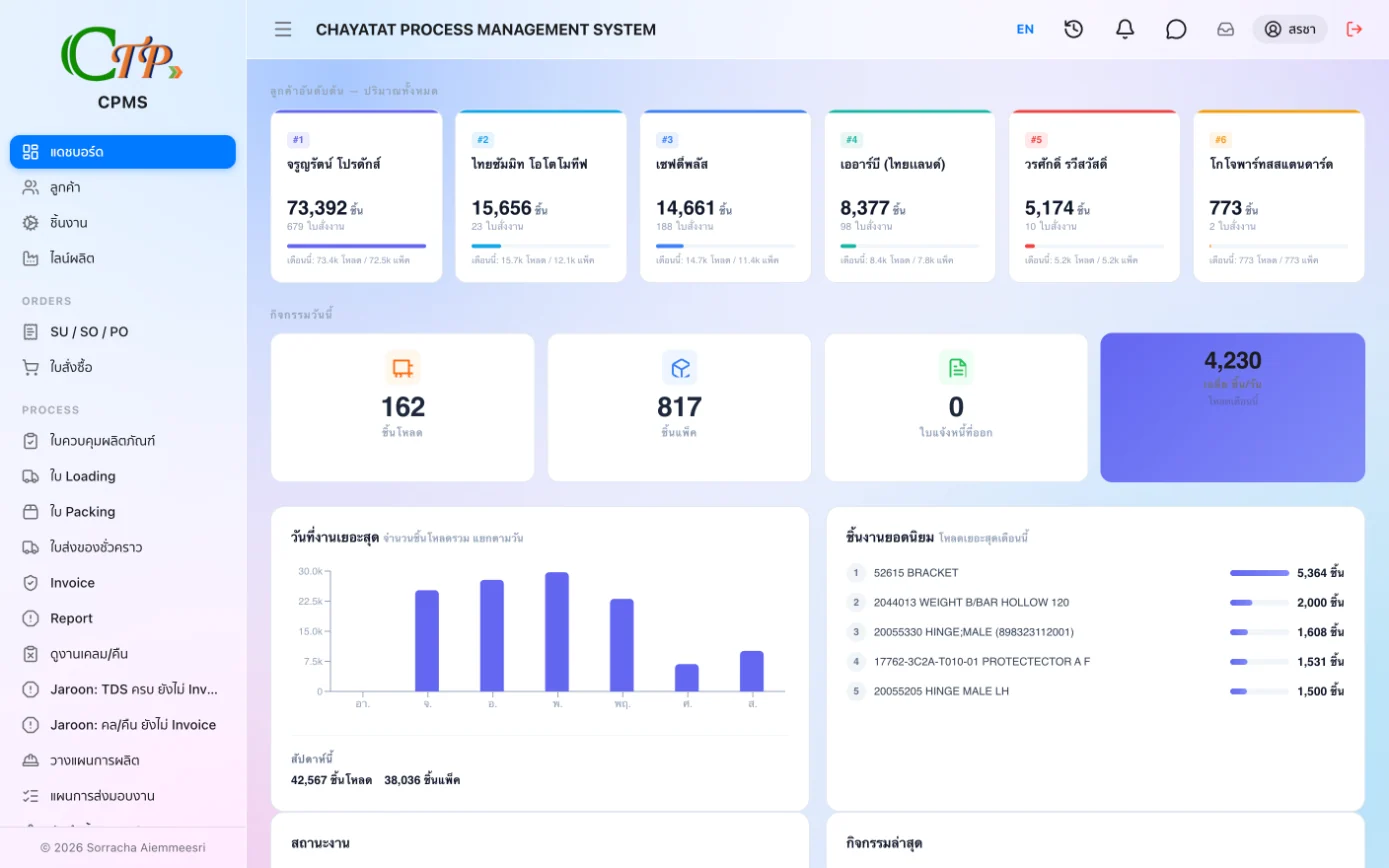This screenshot has width=1389, height=868.
Task: Toggle the sidebar with the hamburger menu icon
Action: (283, 29)
